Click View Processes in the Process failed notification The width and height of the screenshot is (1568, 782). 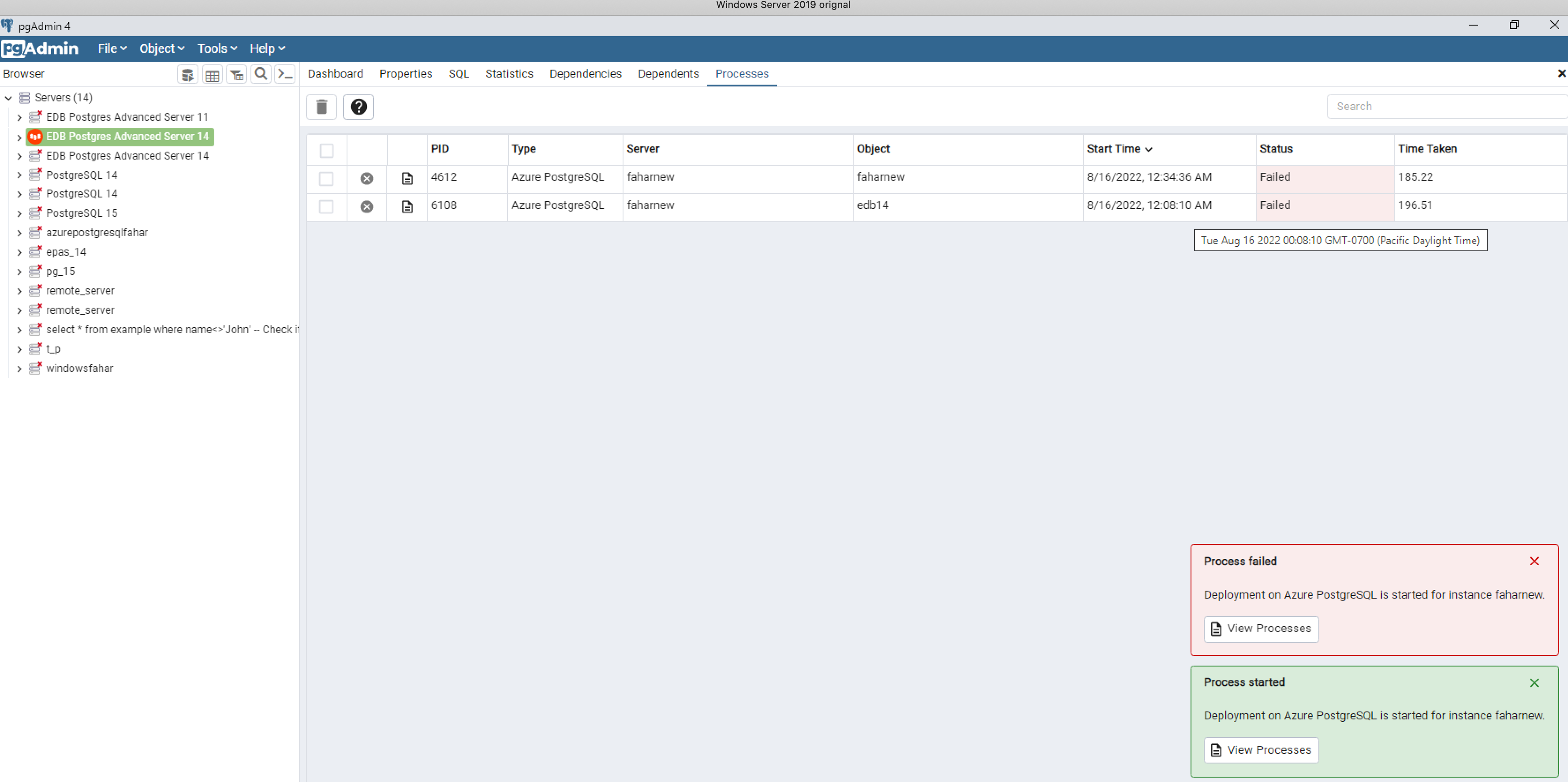(1261, 629)
